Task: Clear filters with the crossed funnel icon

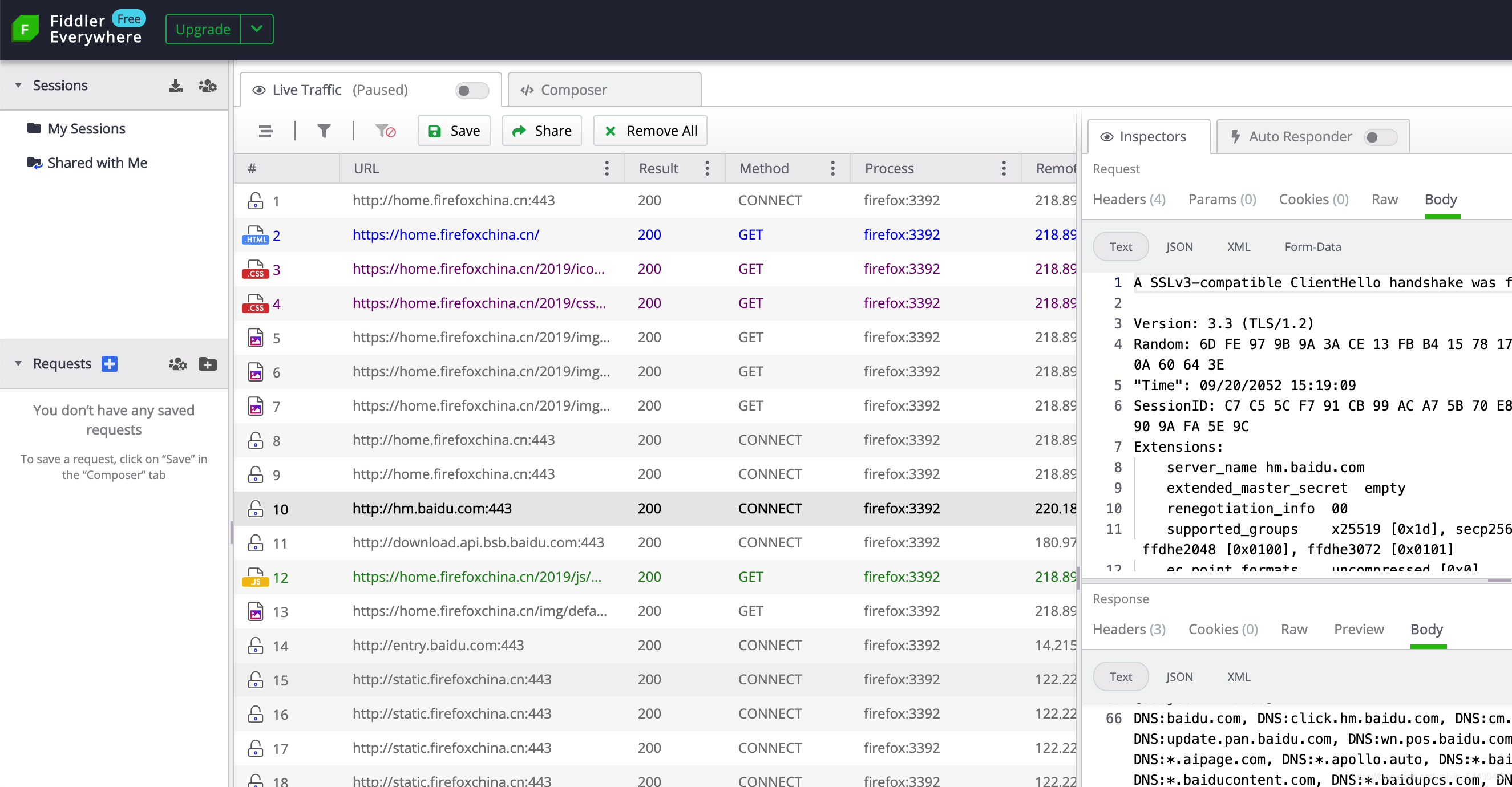Action: coord(385,131)
